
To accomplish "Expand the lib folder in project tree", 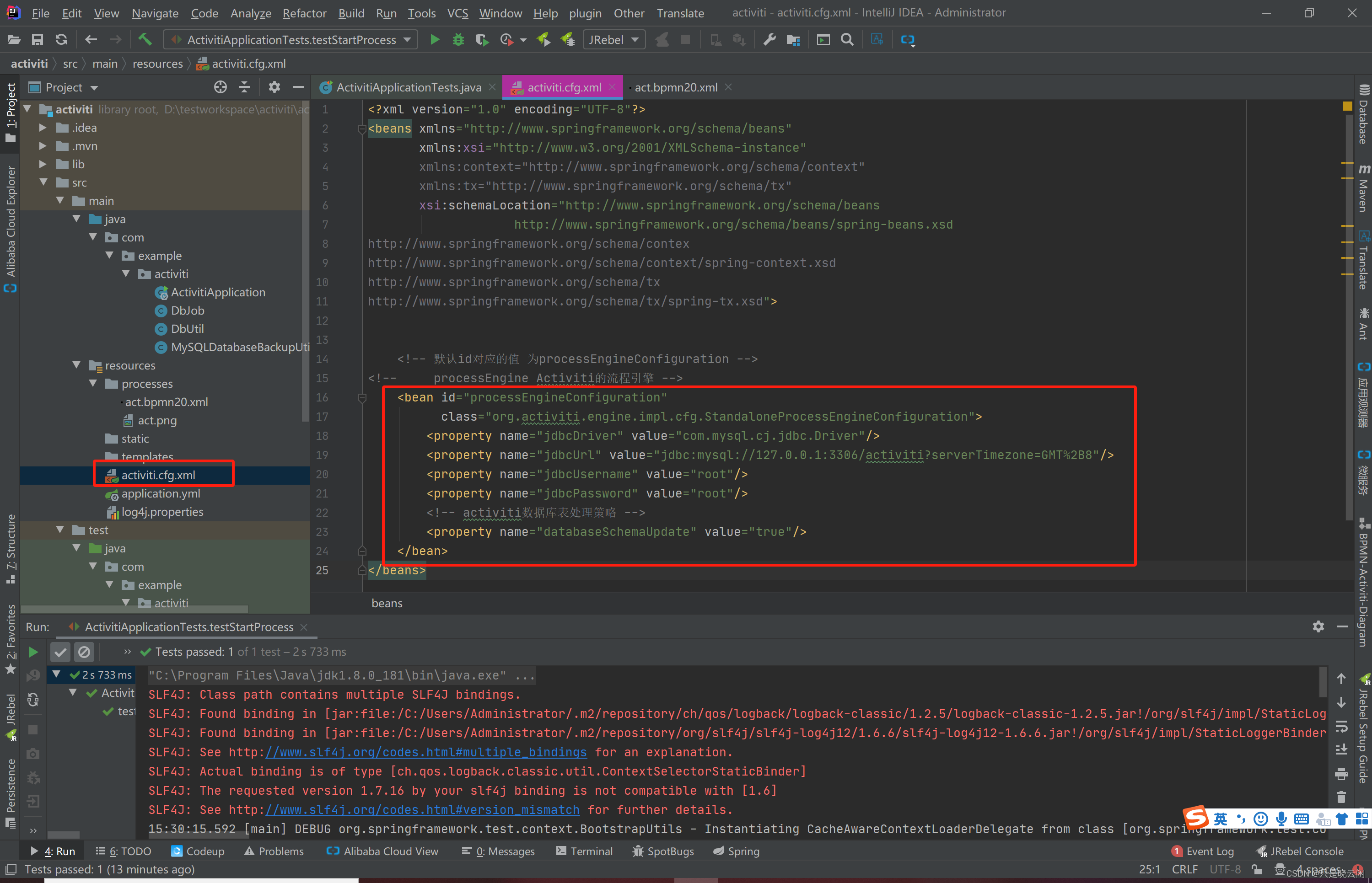I will [43, 164].
